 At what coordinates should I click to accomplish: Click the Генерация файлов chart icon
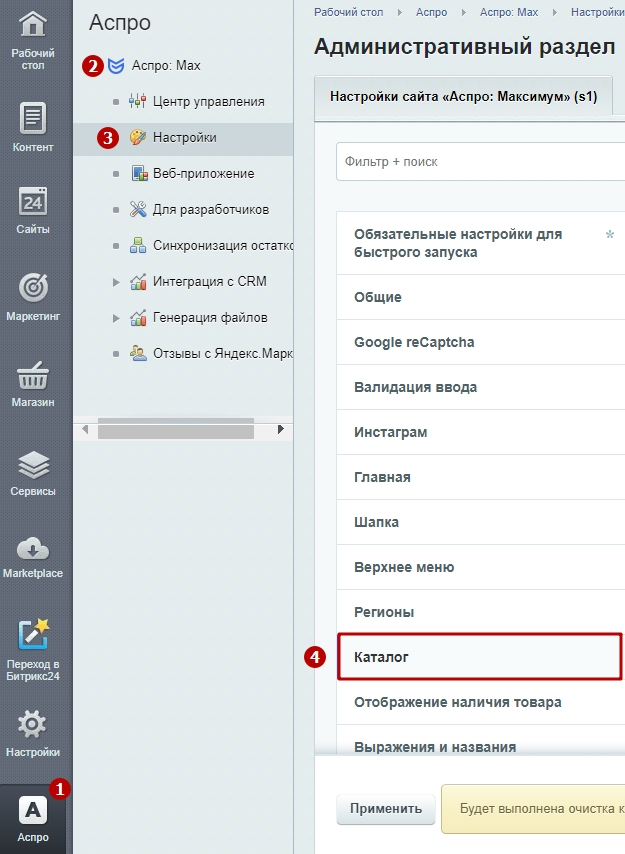(138, 318)
